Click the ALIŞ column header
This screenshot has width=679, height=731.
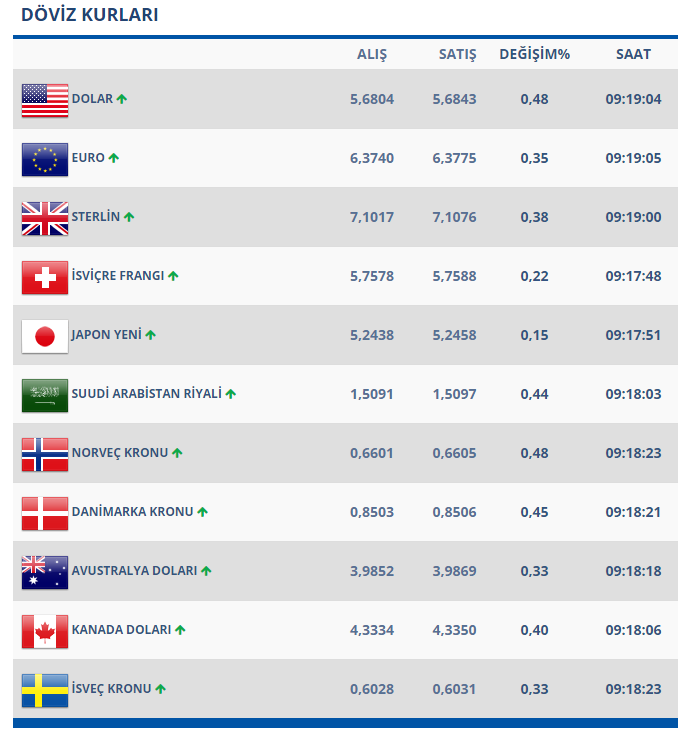pyautogui.click(x=372, y=54)
